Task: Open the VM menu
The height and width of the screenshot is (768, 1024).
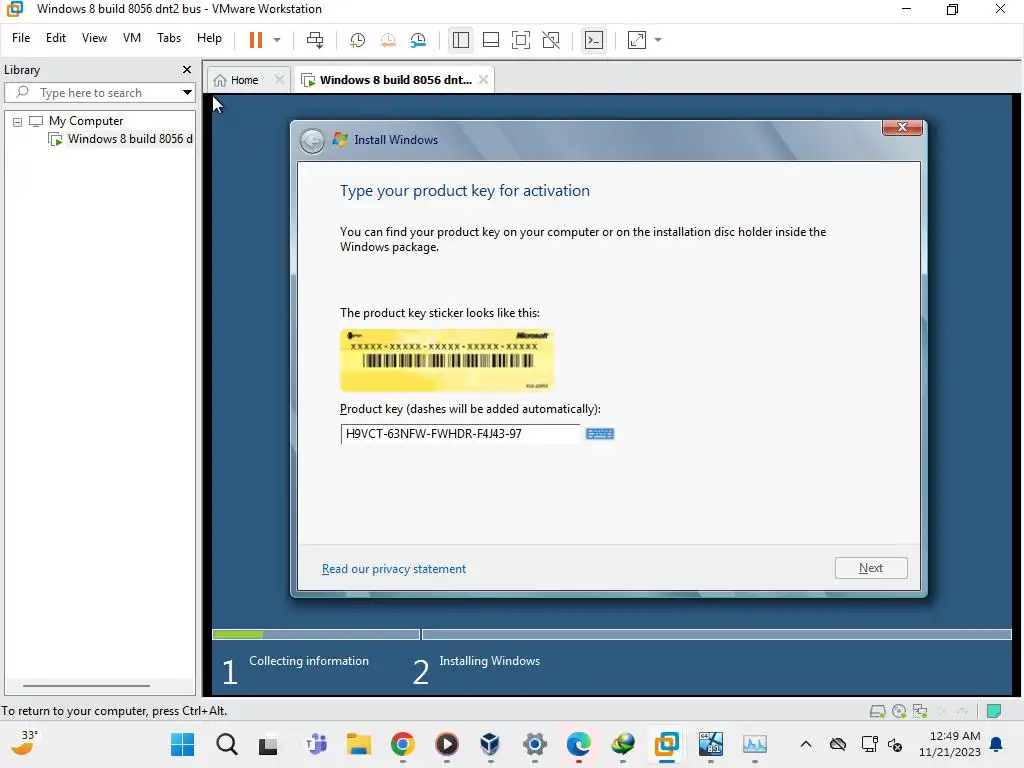Action: coord(131,38)
